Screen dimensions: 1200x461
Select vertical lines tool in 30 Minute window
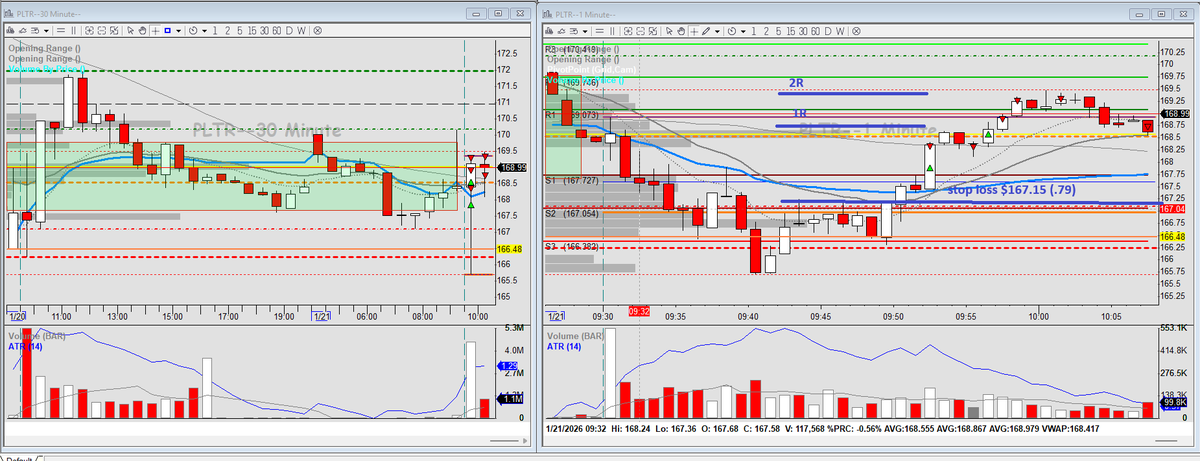(73, 31)
